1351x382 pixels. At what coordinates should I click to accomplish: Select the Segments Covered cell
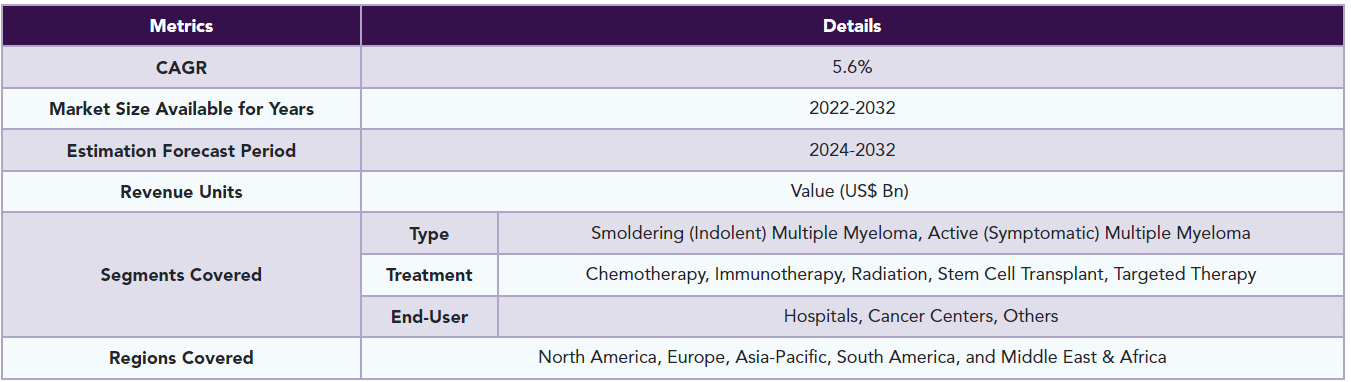(181, 275)
